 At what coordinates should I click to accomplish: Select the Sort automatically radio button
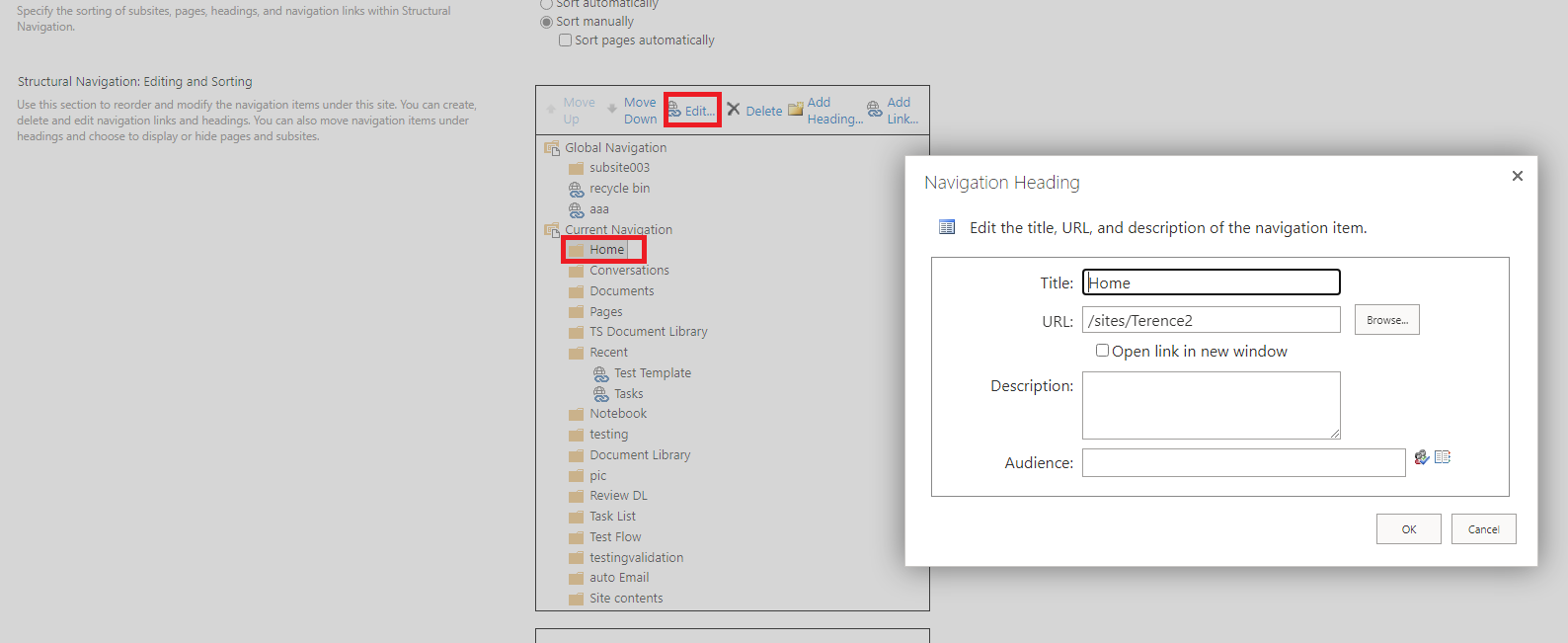click(546, 4)
